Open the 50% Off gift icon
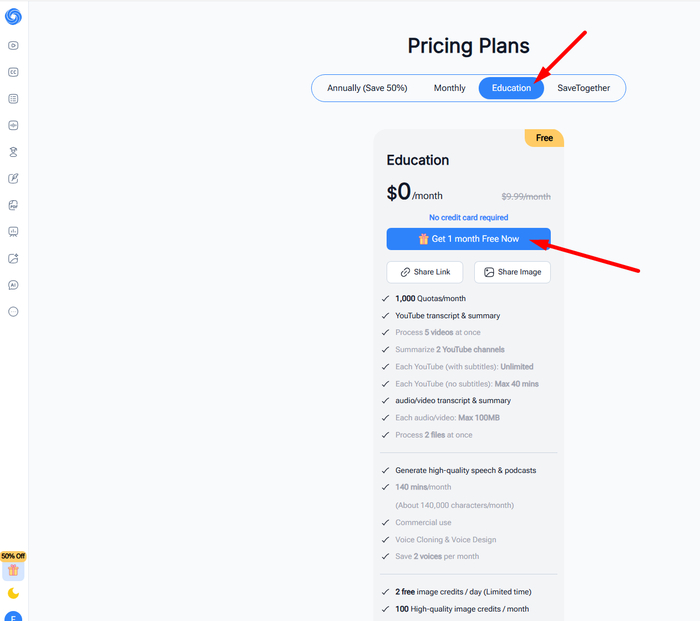 pyautogui.click(x=13, y=571)
